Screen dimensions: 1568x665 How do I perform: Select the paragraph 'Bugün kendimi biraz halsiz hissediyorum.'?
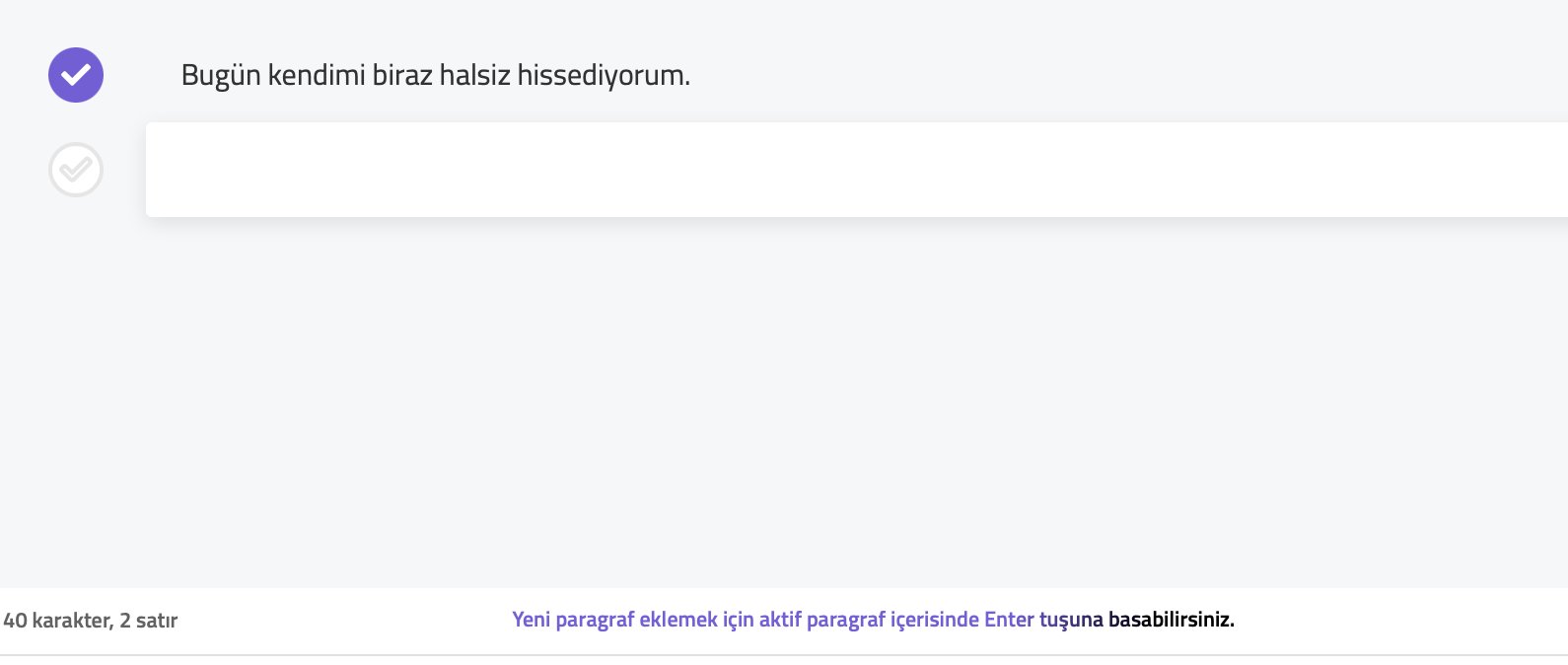tap(435, 75)
